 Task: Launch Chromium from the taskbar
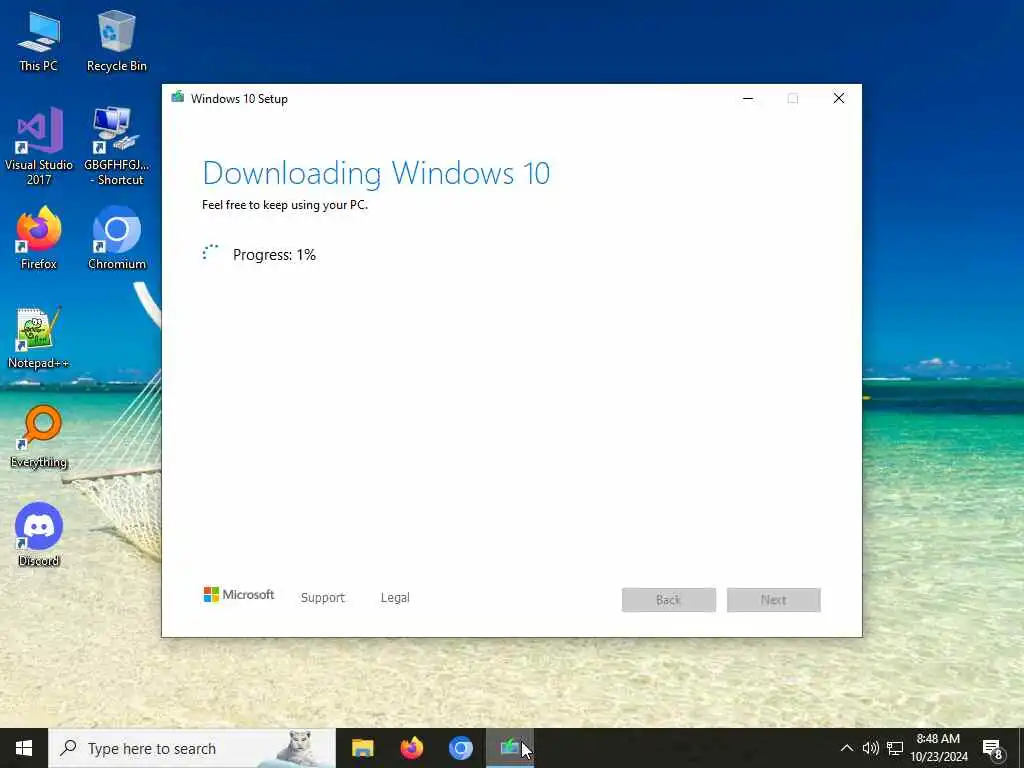[x=460, y=748]
